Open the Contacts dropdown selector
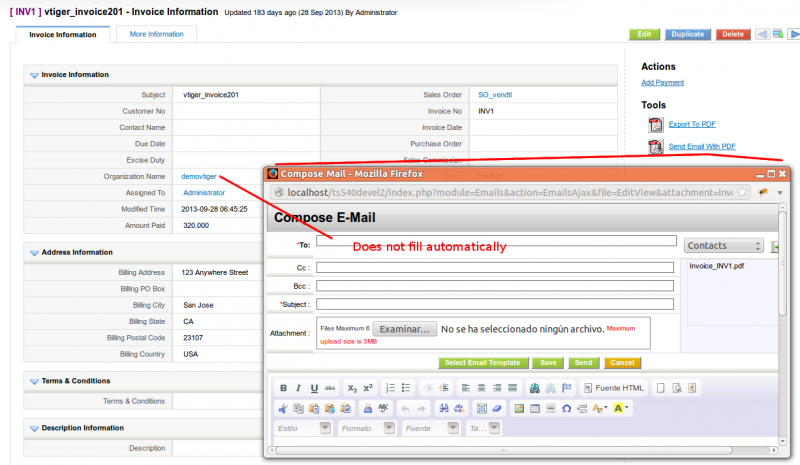This screenshot has height=465, width=800. pos(724,245)
